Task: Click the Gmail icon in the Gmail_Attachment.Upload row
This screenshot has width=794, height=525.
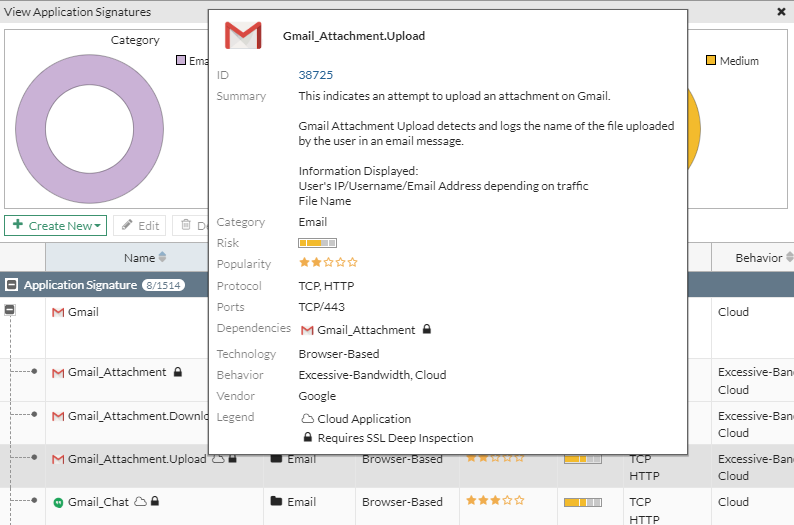Action: click(58, 459)
